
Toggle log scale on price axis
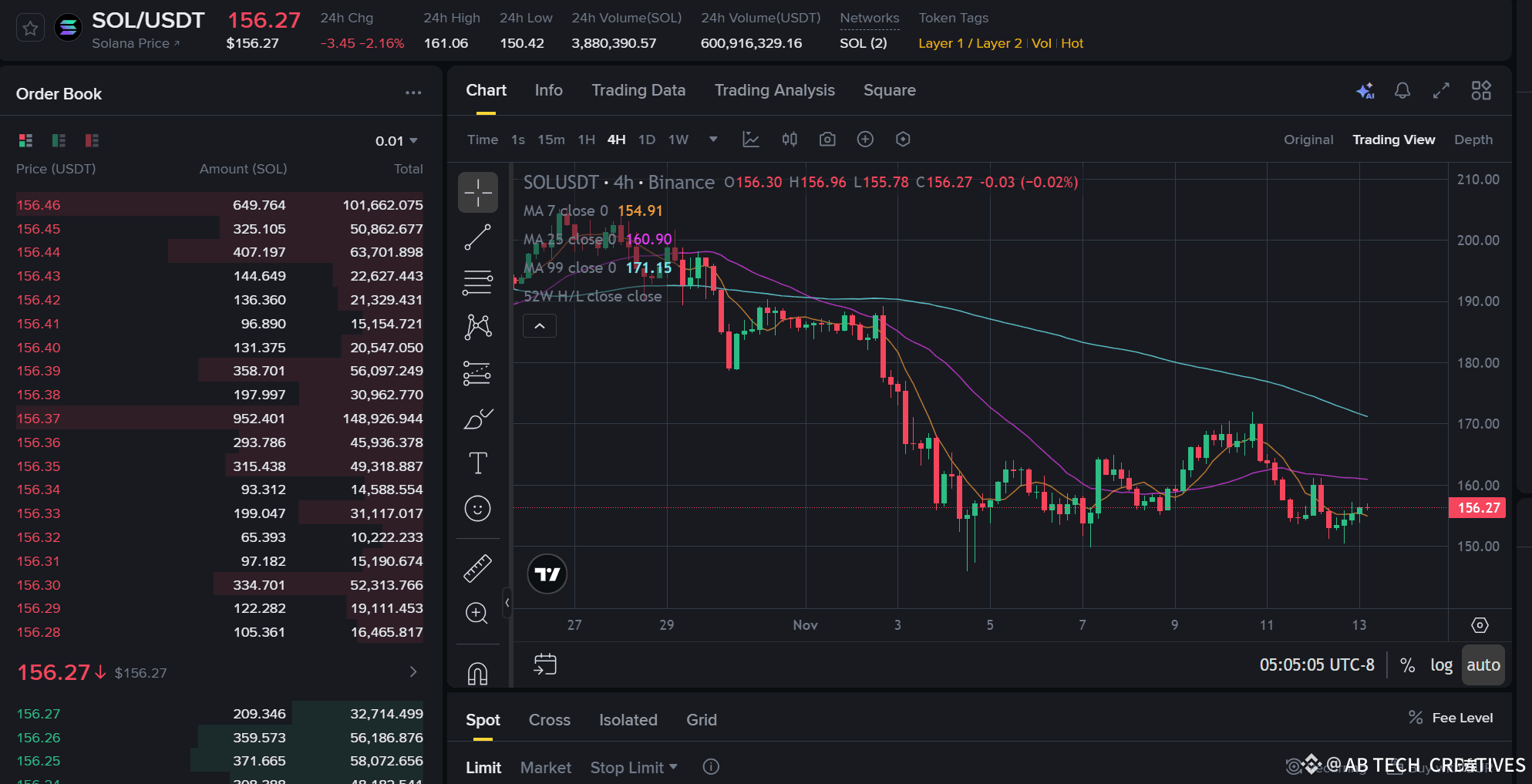[1442, 665]
